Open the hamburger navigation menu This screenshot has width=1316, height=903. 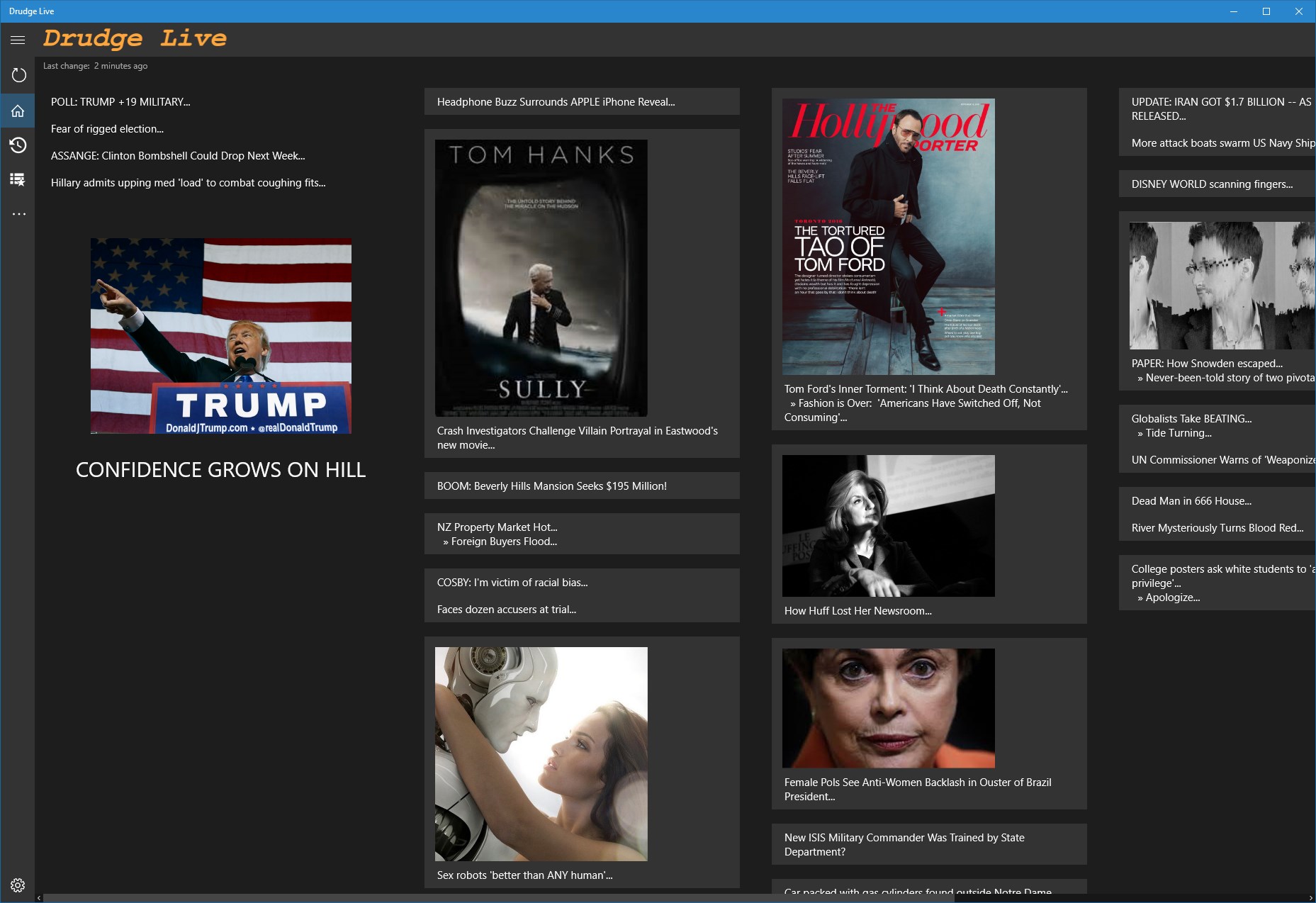(x=17, y=40)
